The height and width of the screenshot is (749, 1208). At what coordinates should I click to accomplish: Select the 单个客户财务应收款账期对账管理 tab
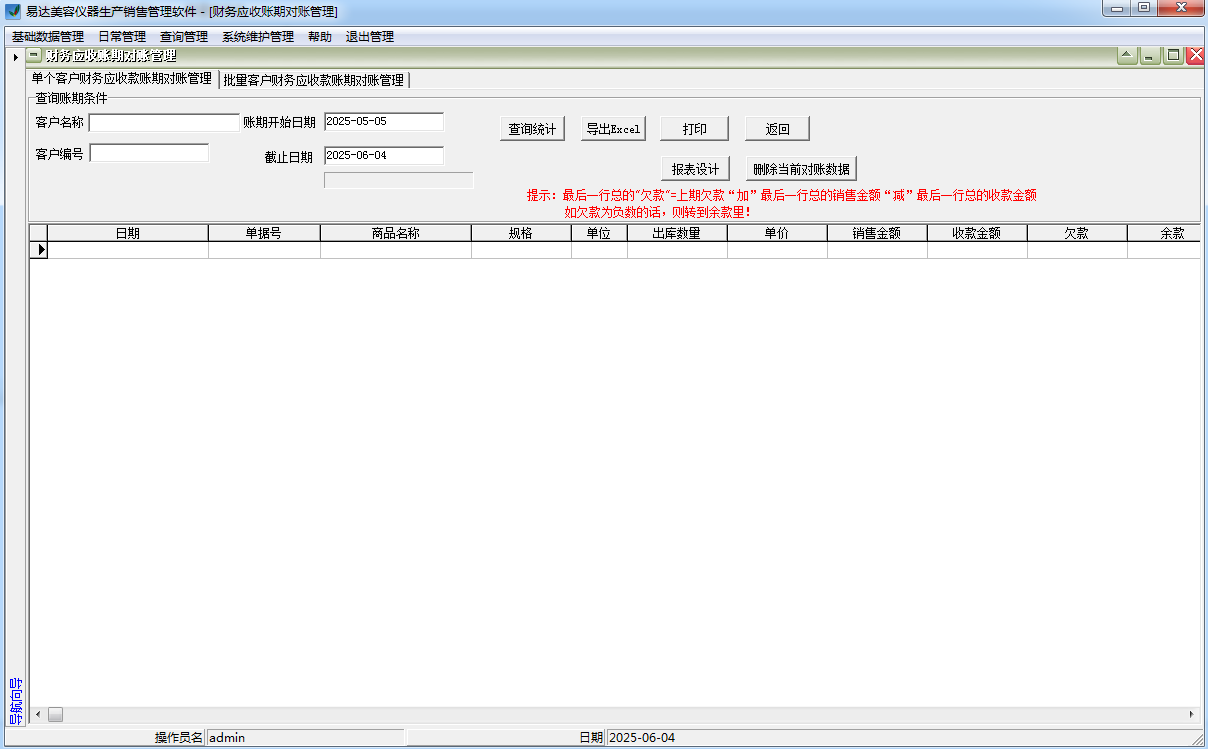tap(120, 79)
